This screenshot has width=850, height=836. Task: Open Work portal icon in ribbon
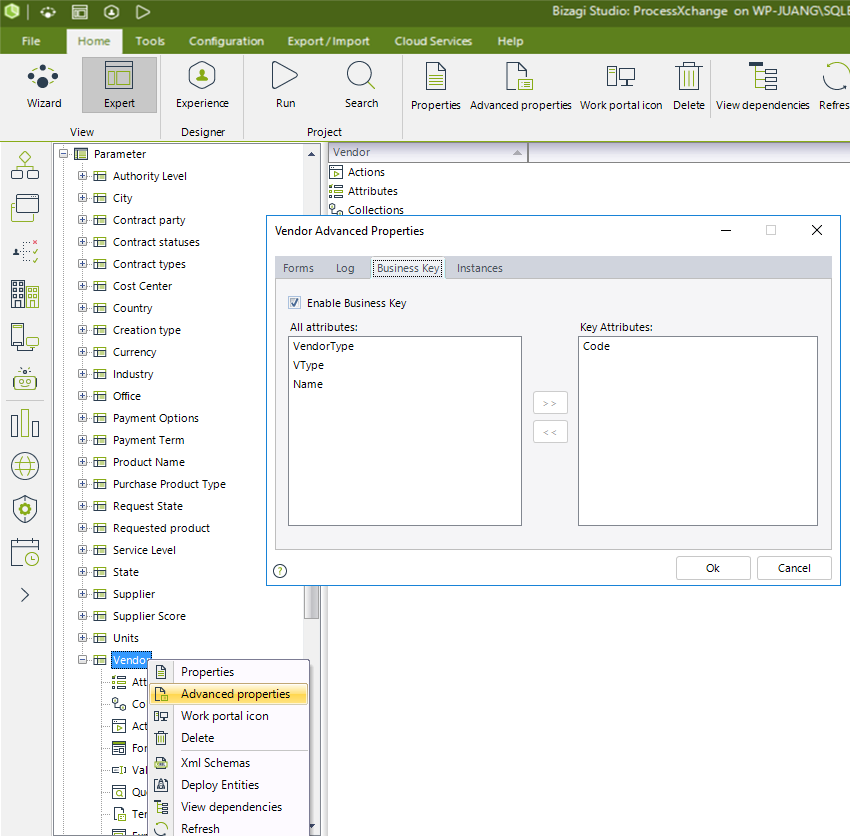click(x=621, y=86)
